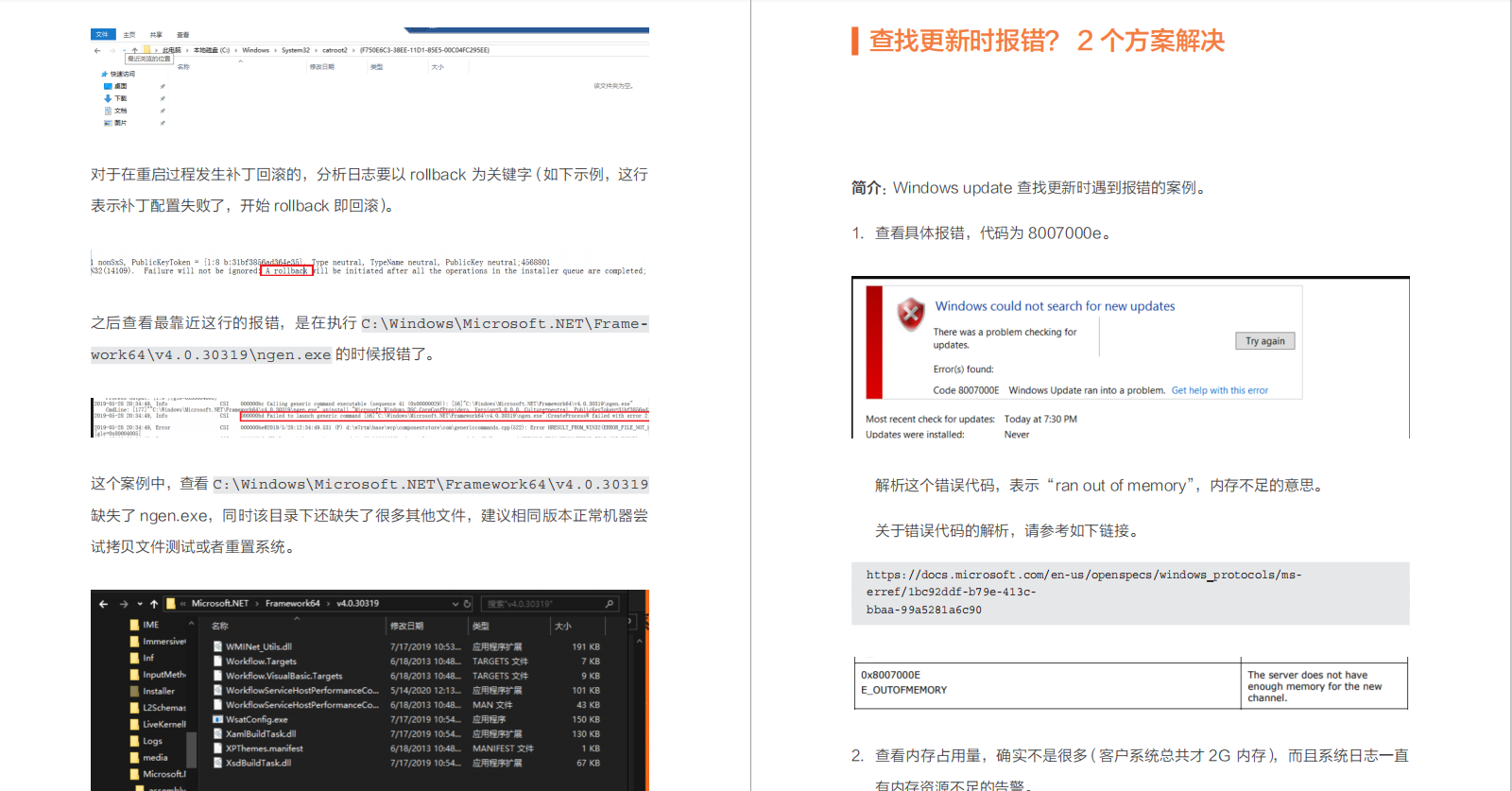Click the pin icon beside 桌面
The width and height of the screenshot is (1512, 791).
tap(163, 86)
